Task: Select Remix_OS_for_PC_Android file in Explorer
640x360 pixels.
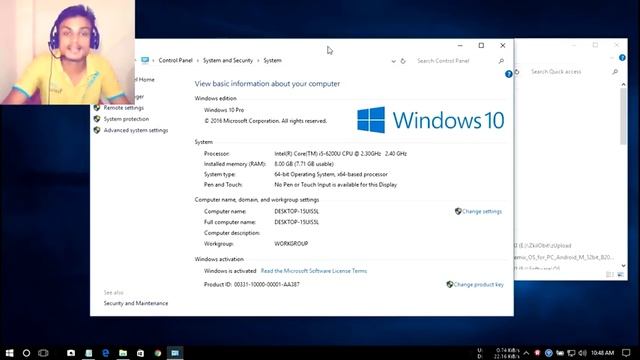Action: pos(564,257)
